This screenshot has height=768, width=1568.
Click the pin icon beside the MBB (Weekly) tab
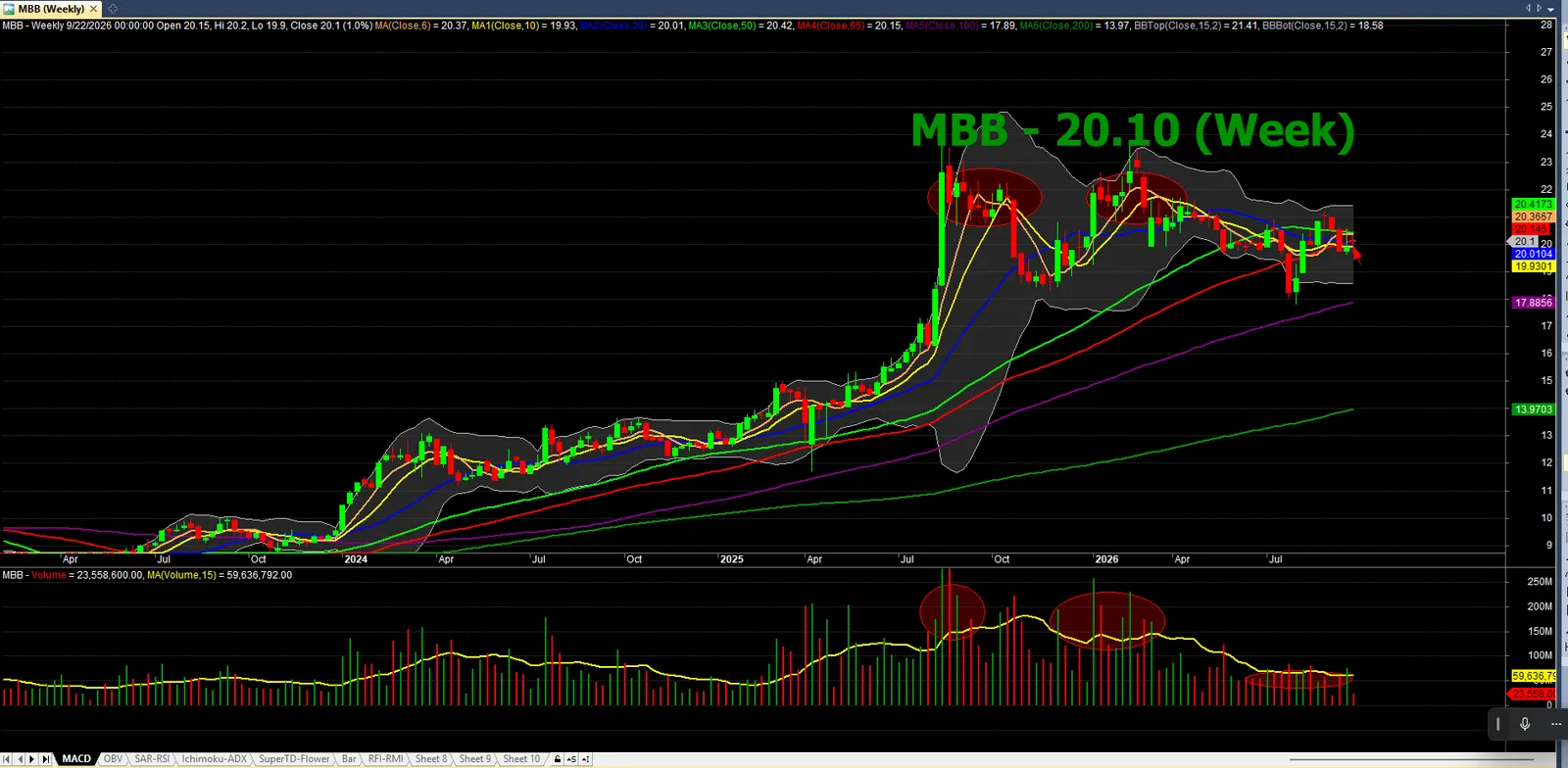pos(113,9)
